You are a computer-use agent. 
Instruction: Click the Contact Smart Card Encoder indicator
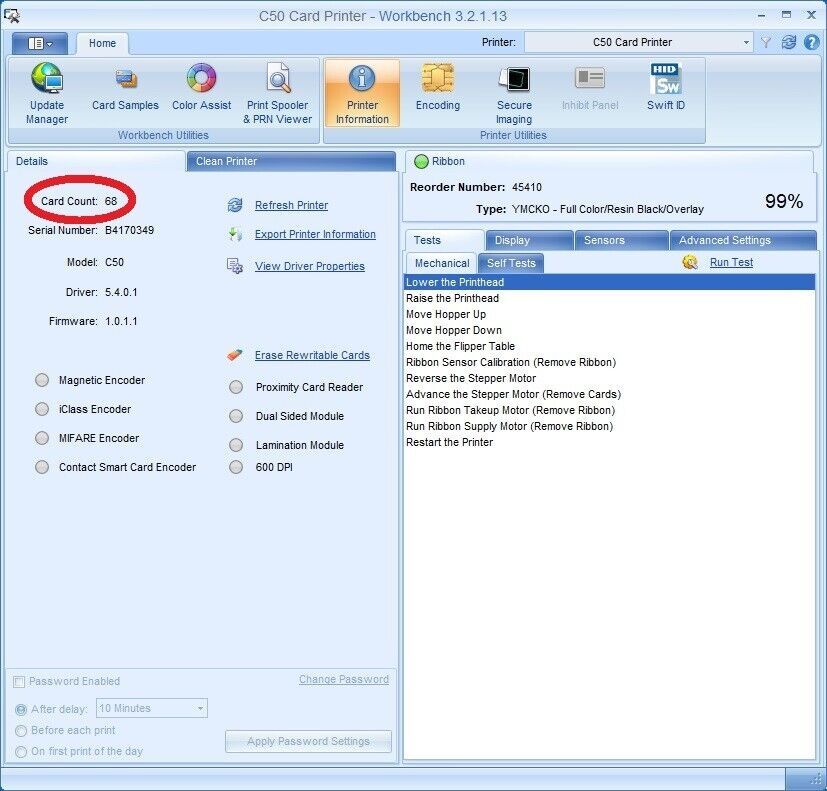[42, 467]
